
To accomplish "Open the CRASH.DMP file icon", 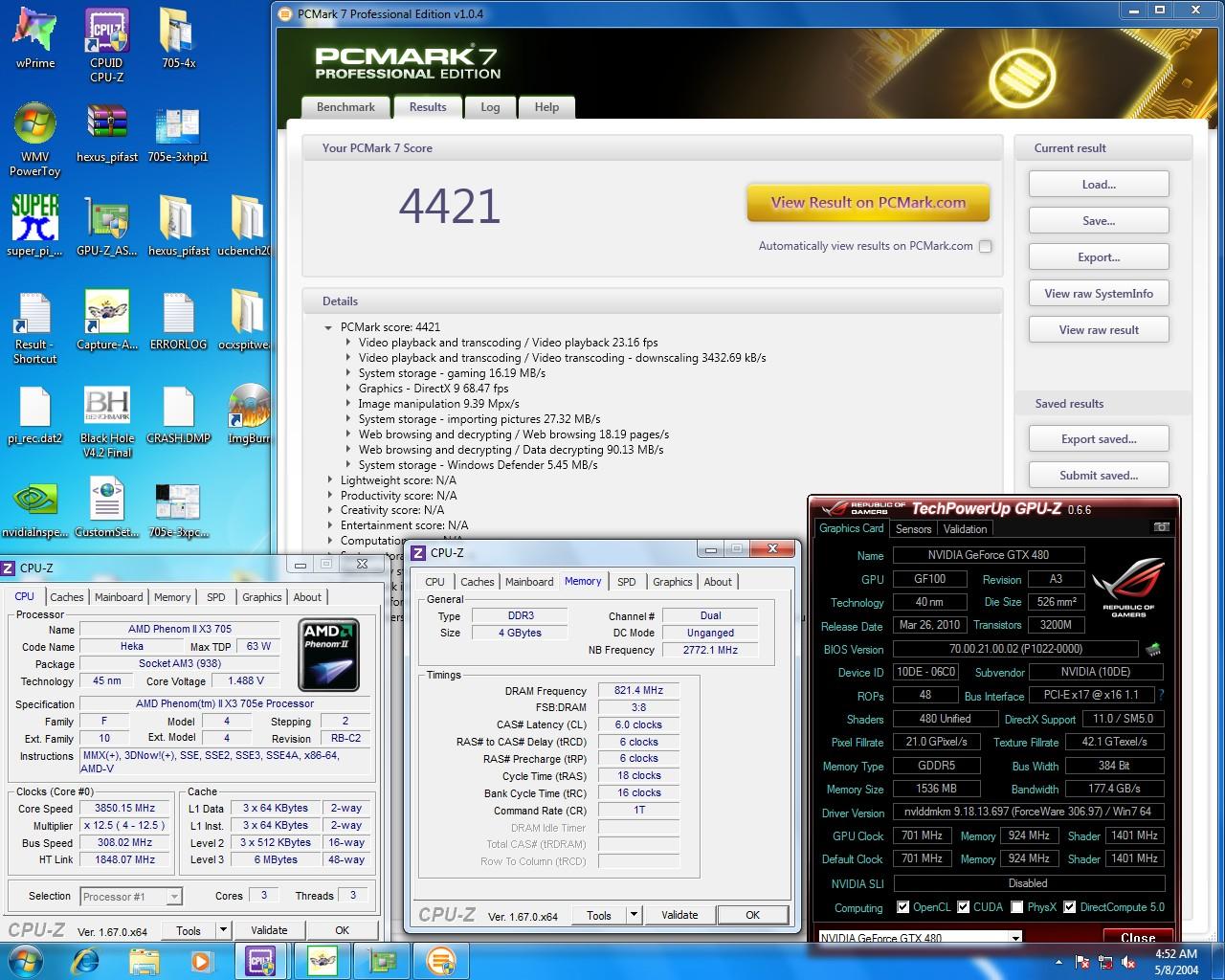I will pos(178,414).
